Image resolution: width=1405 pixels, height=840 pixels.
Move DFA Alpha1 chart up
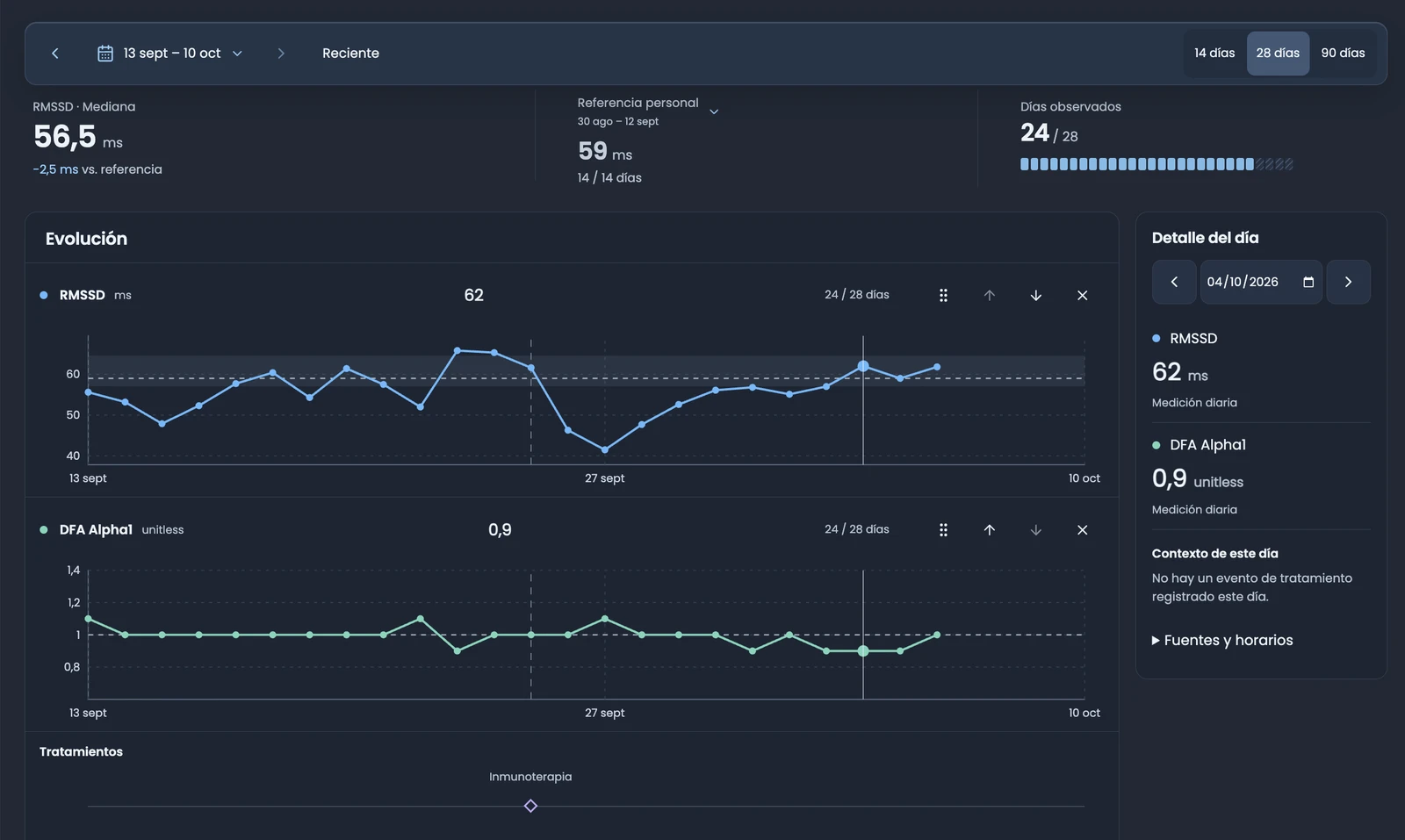coord(990,530)
